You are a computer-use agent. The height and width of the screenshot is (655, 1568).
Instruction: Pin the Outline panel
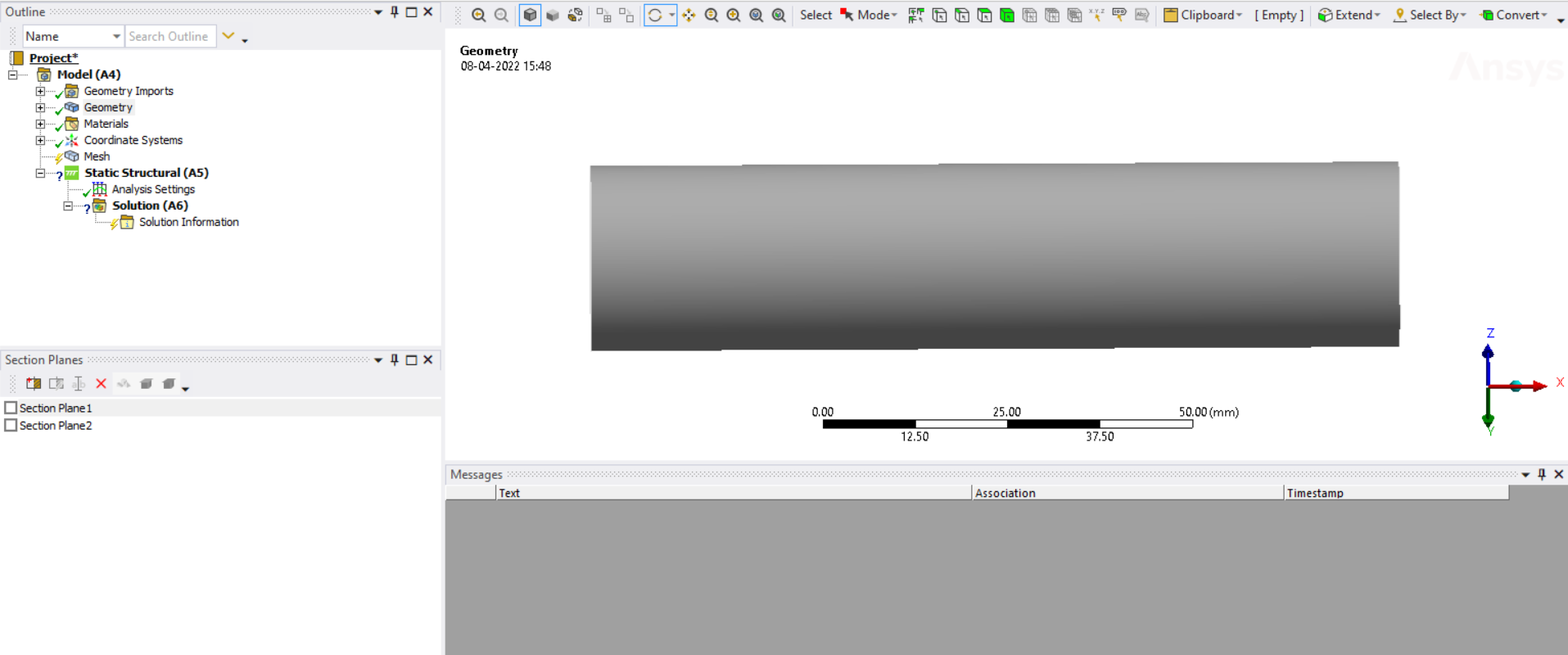[x=395, y=11]
